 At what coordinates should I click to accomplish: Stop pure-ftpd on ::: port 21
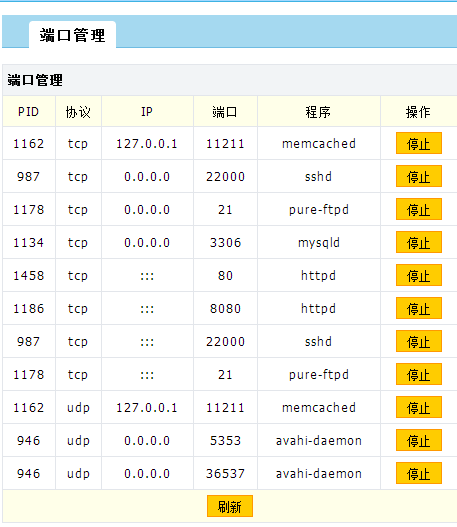(419, 374)
